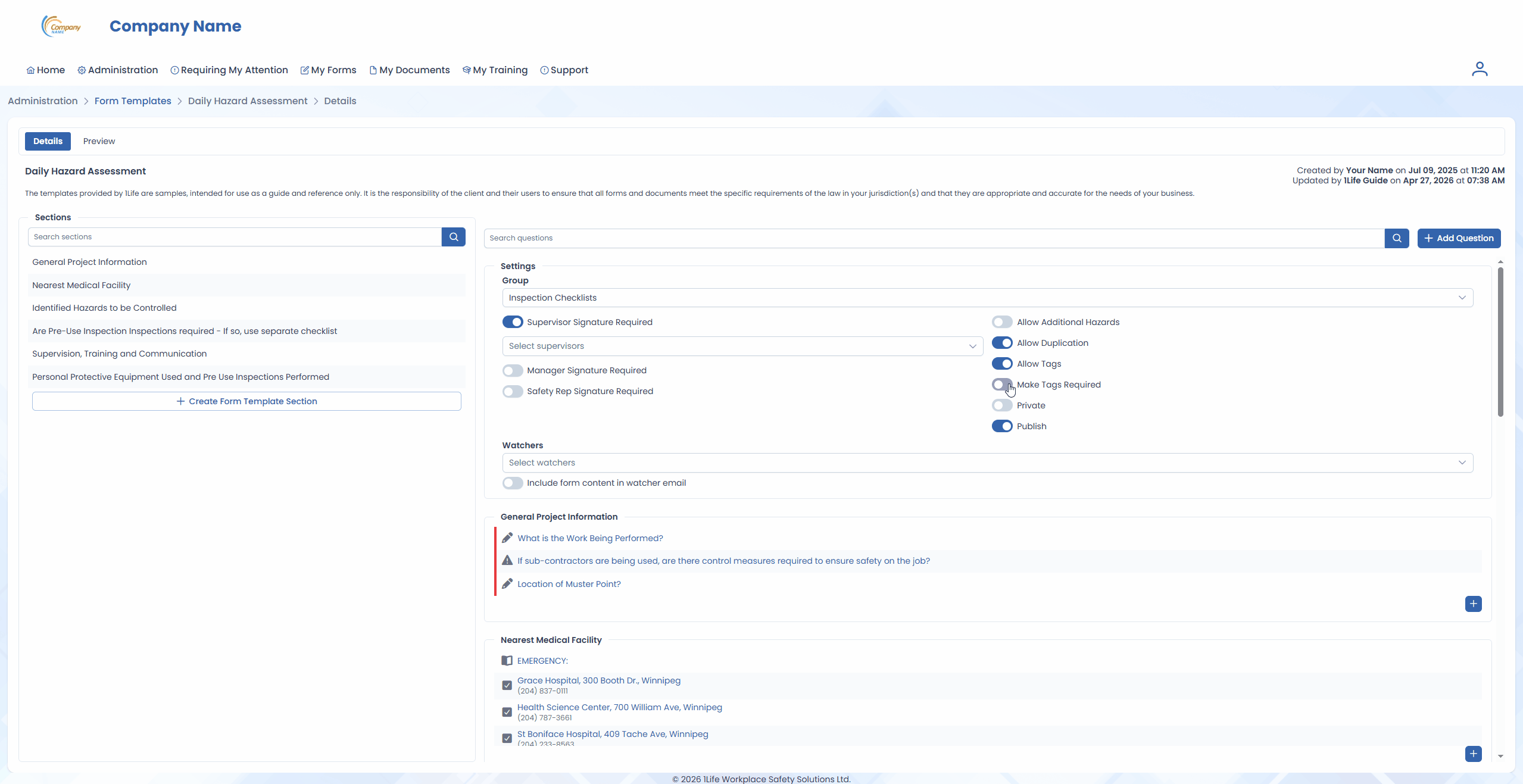Click the scrollbar up arrow

pyautogui.click(x=1500, y=262)
